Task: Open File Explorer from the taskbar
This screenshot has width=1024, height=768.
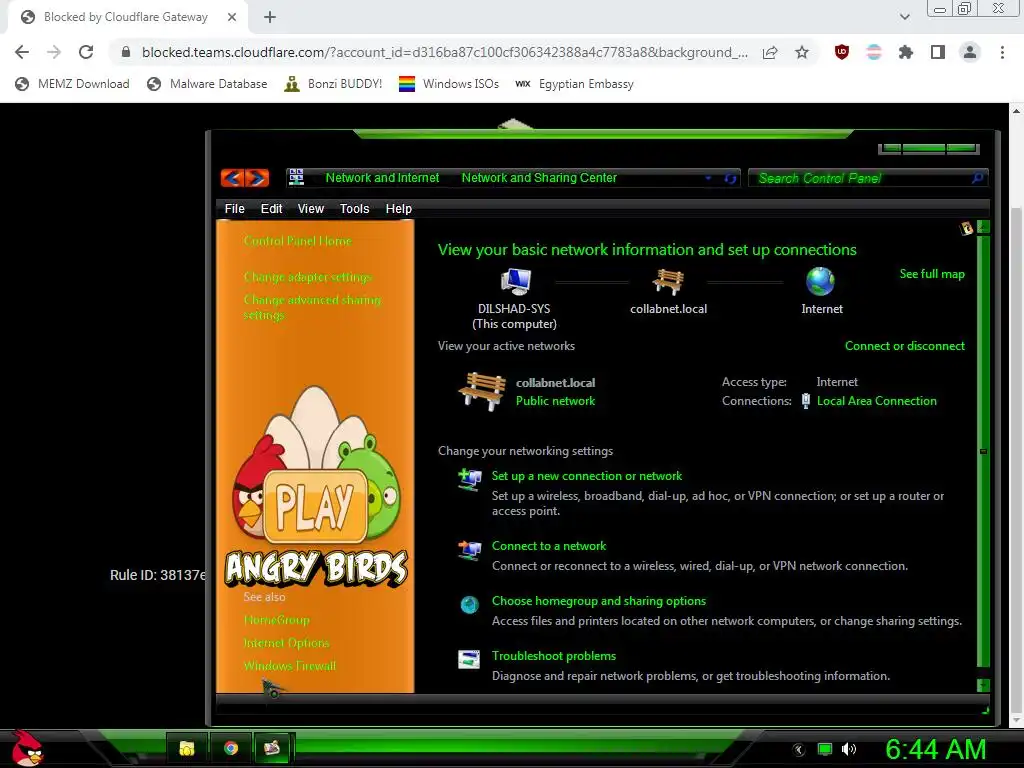Action: pos(187,748)
